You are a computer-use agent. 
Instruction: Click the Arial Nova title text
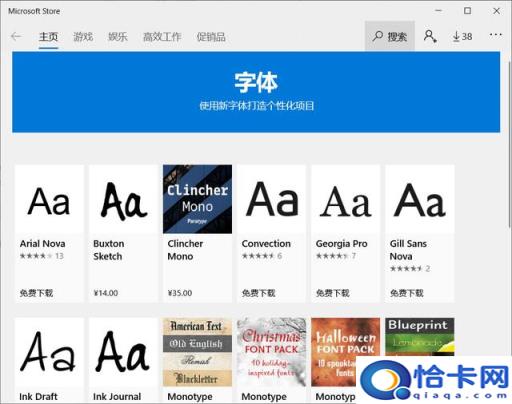coord(42,244)
